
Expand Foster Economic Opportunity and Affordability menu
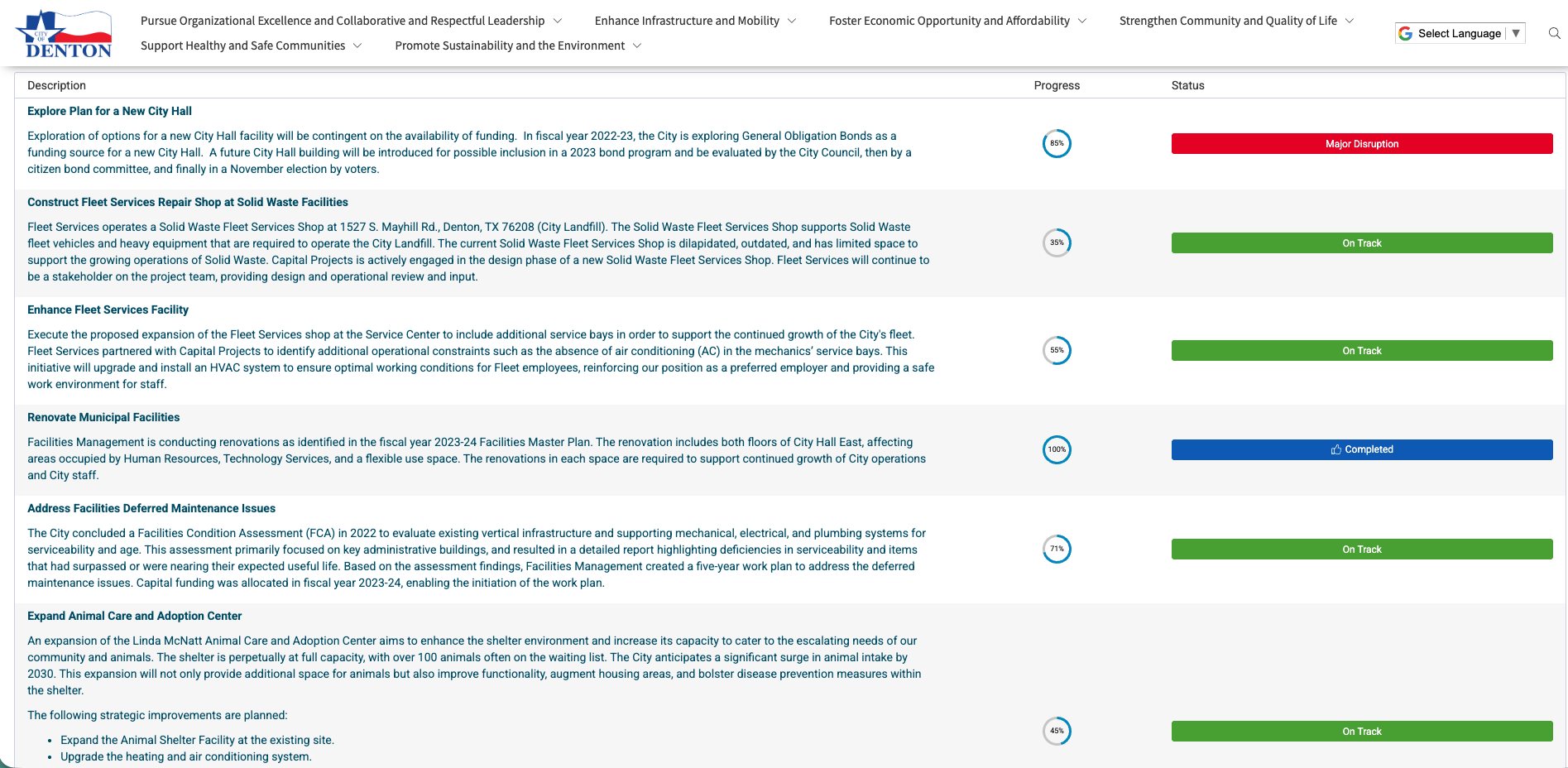(x=957, y=21)
